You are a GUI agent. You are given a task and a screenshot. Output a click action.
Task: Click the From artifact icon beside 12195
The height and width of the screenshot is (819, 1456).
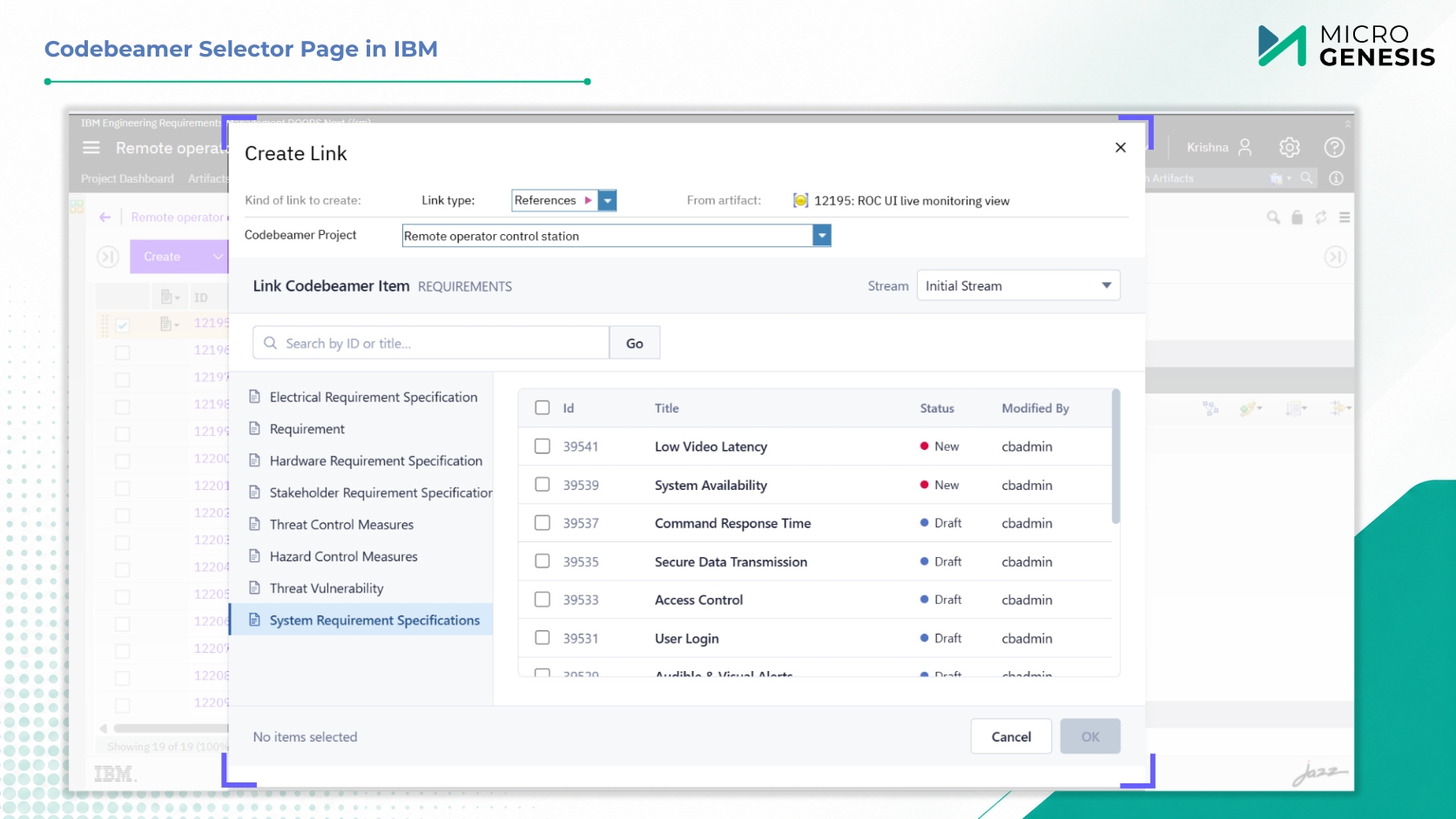tap(801, 200)
